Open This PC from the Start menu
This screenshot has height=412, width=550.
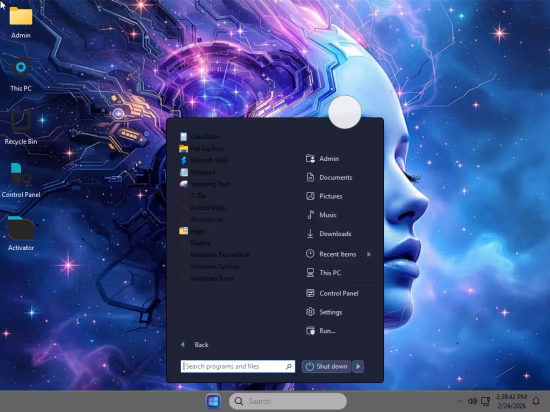tap(323, 273)
